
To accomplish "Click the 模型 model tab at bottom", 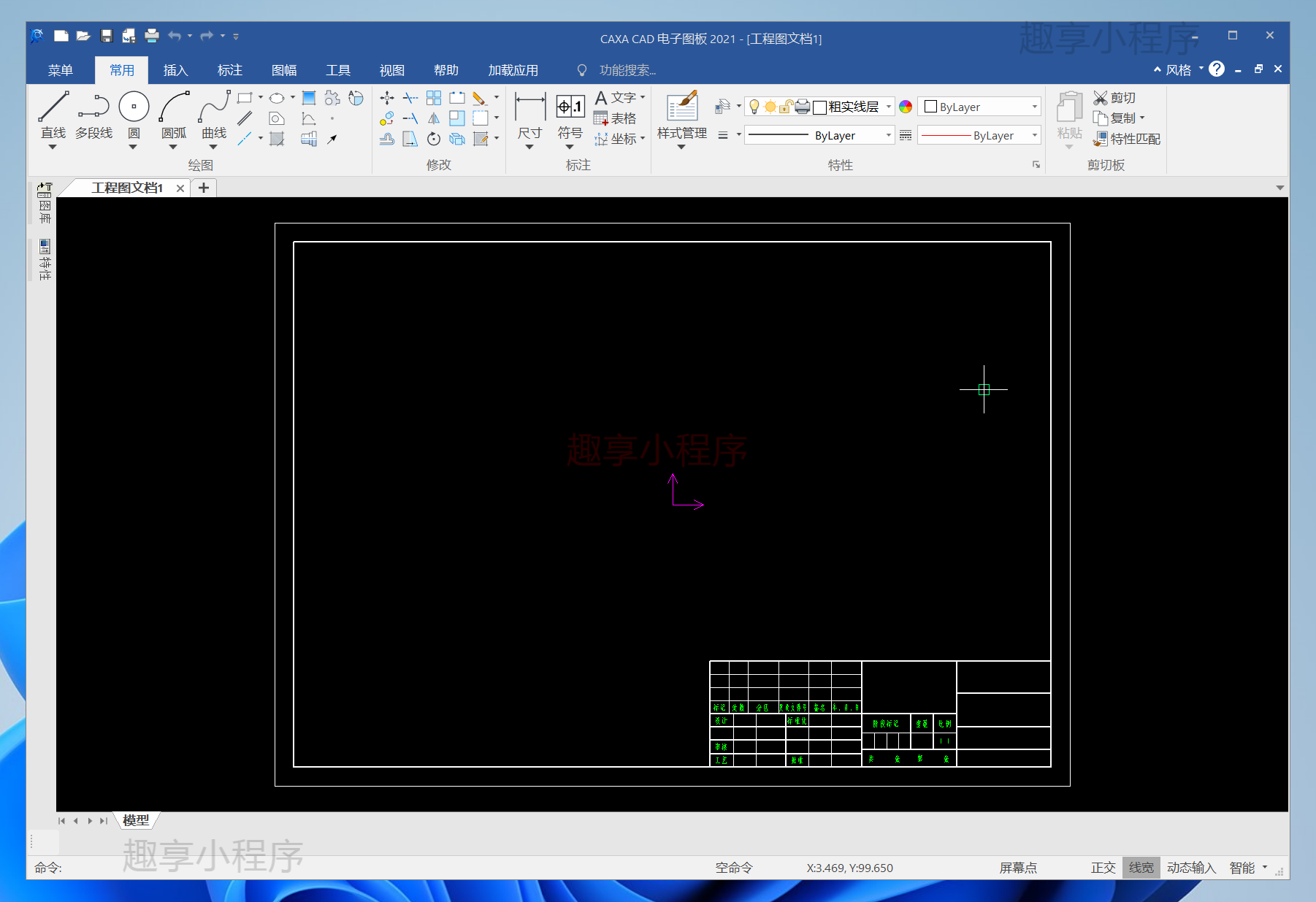I will (136, 820).
